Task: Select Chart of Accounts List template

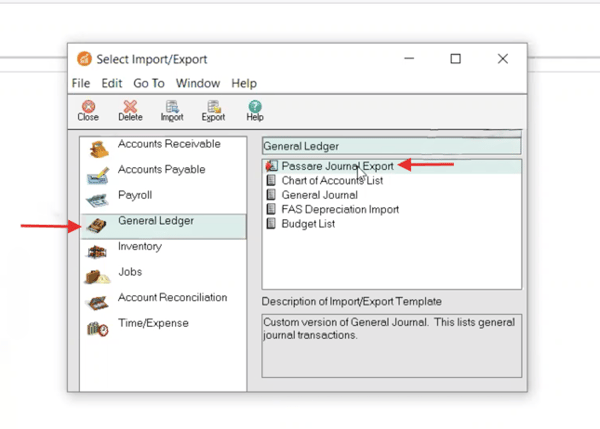Action: 392,181
